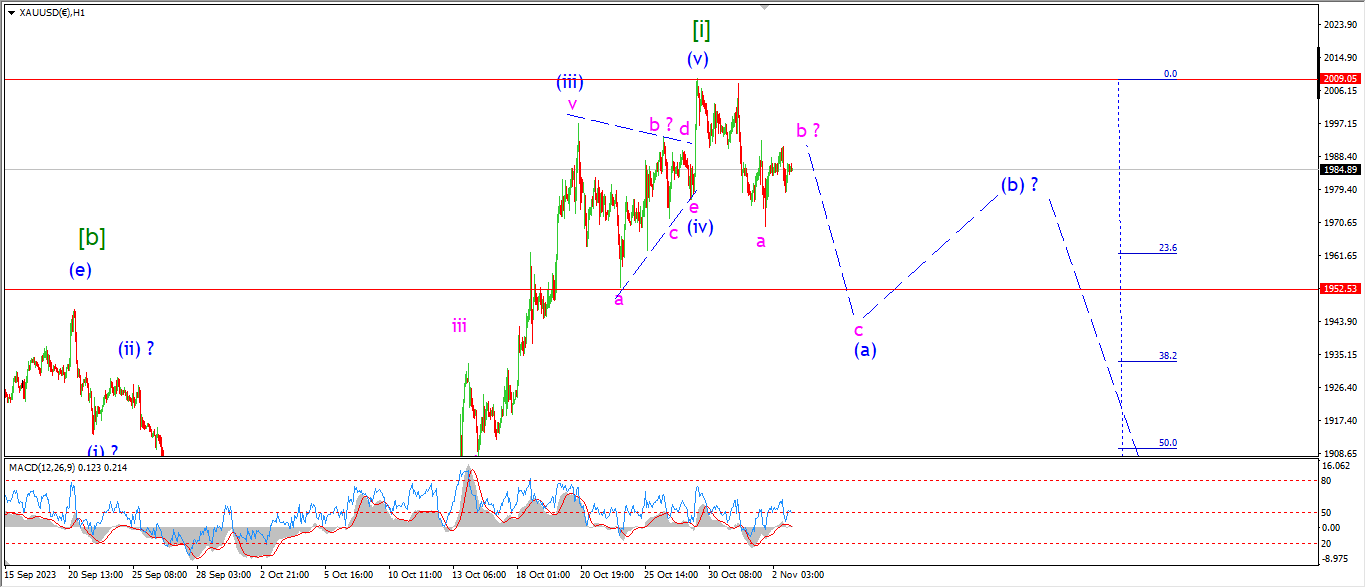The height and width of the screenshot is (588, 1366).
Task: Click the 15 Sep 2023 date label
Action: tap(29, 575)
